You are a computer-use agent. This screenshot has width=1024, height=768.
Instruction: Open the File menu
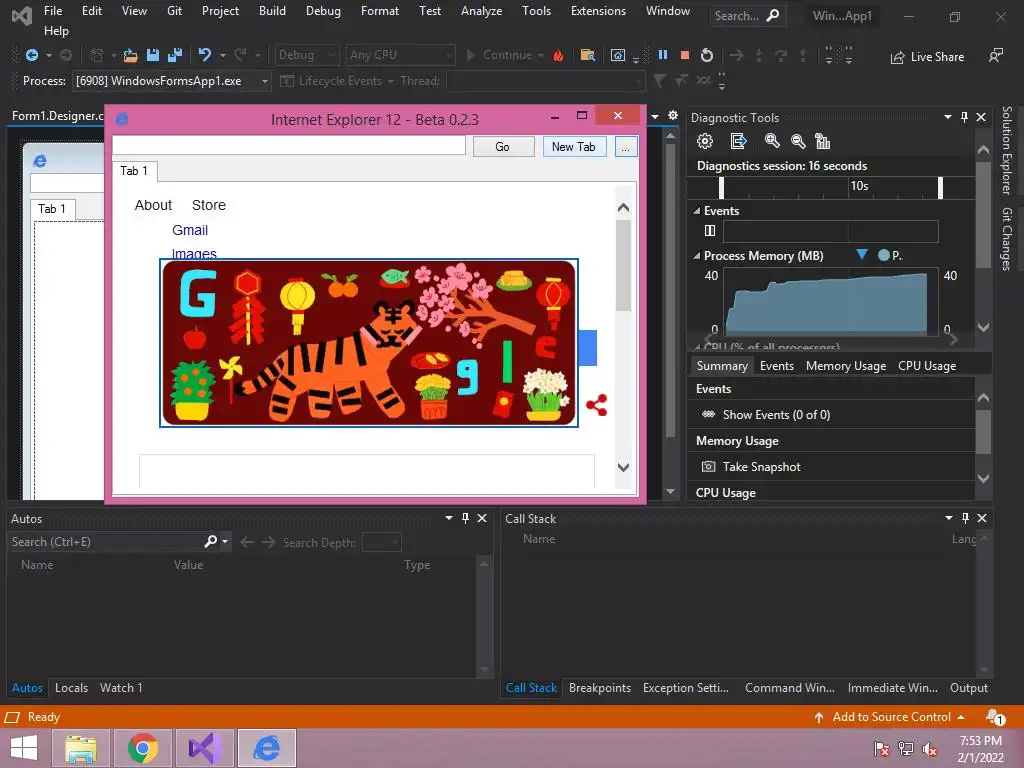pyautogui.click(x=53, y=11)
